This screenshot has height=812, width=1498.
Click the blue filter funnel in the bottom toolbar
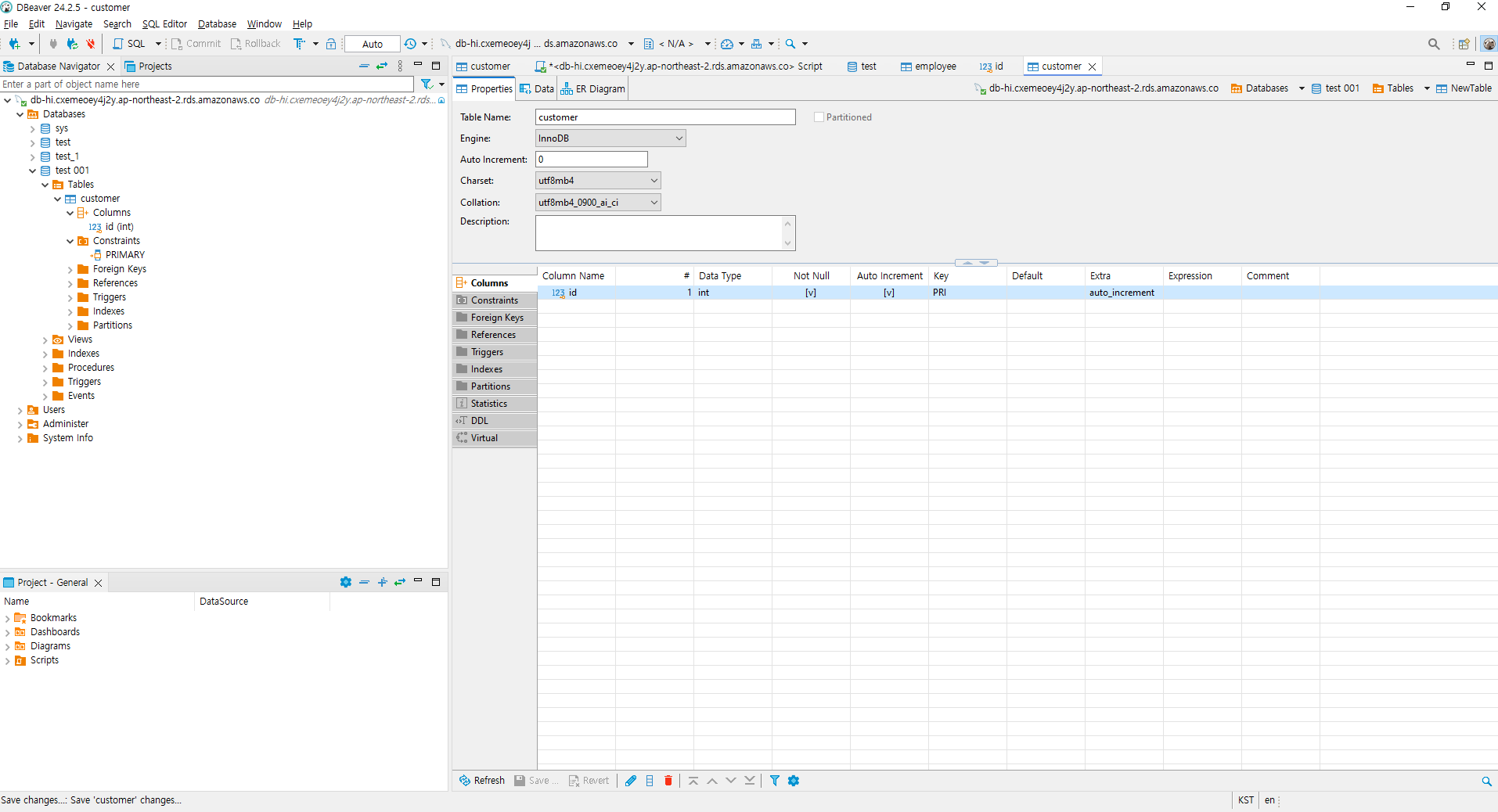click(x=775, y=781)
